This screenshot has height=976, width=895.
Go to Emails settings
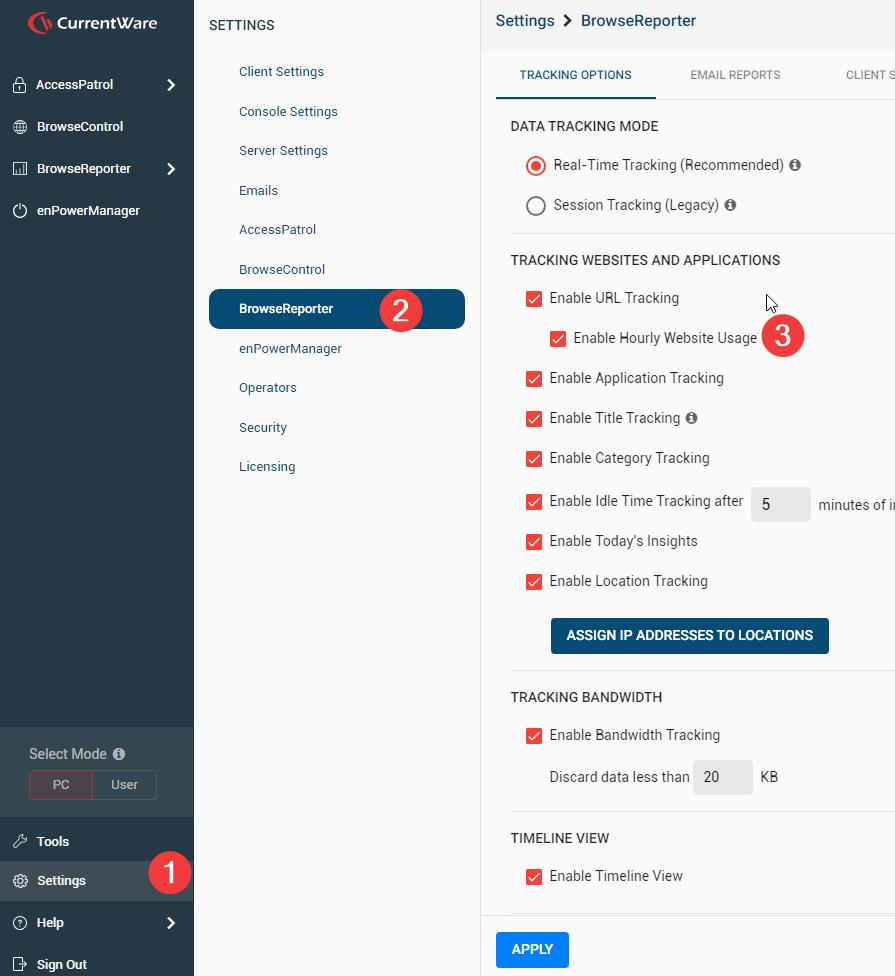coord(258,190)
